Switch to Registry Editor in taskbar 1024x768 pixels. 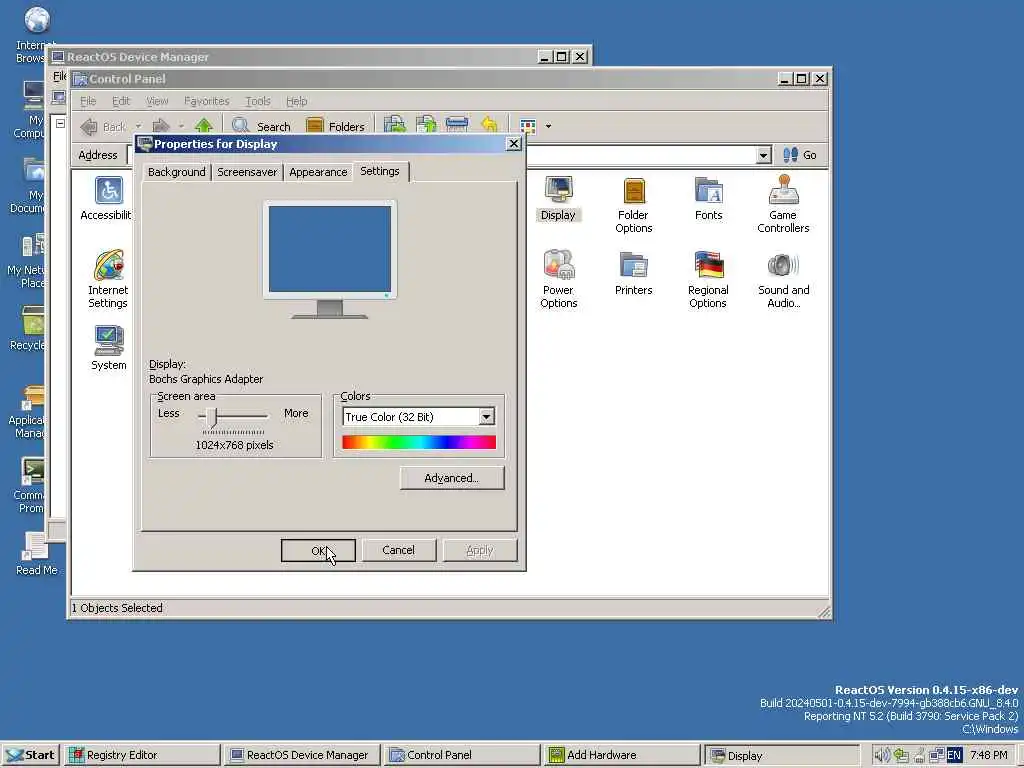click(x=142, y=755)
